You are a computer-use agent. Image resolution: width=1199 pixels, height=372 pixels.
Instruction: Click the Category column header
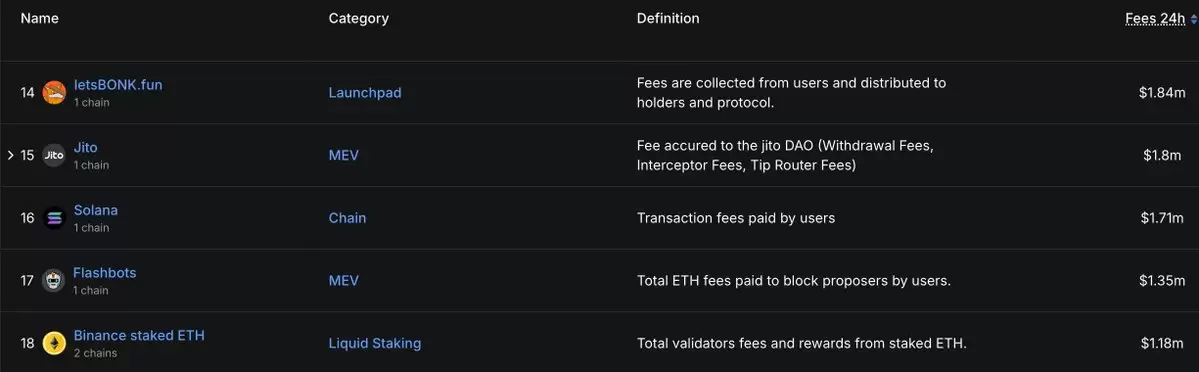359,18
